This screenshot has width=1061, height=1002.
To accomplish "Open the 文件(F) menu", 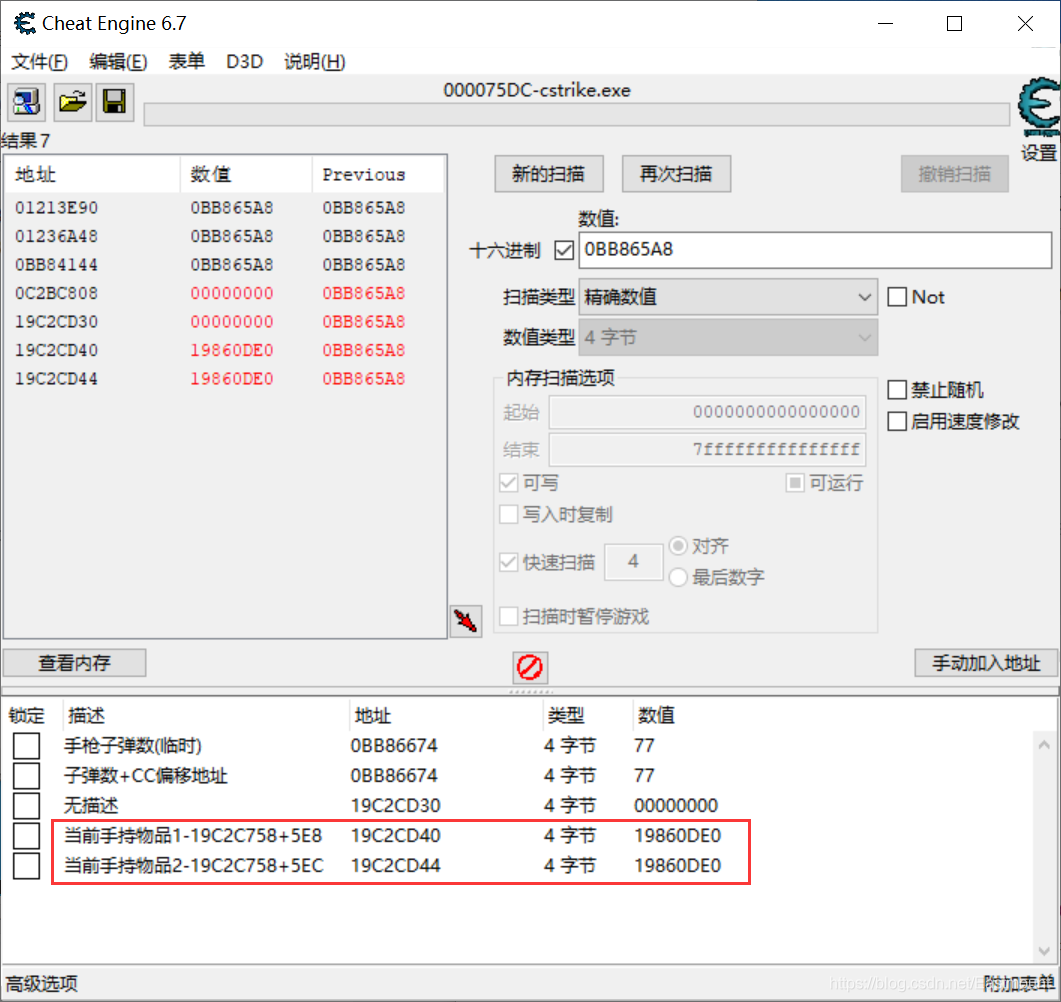I will [39, 62].
